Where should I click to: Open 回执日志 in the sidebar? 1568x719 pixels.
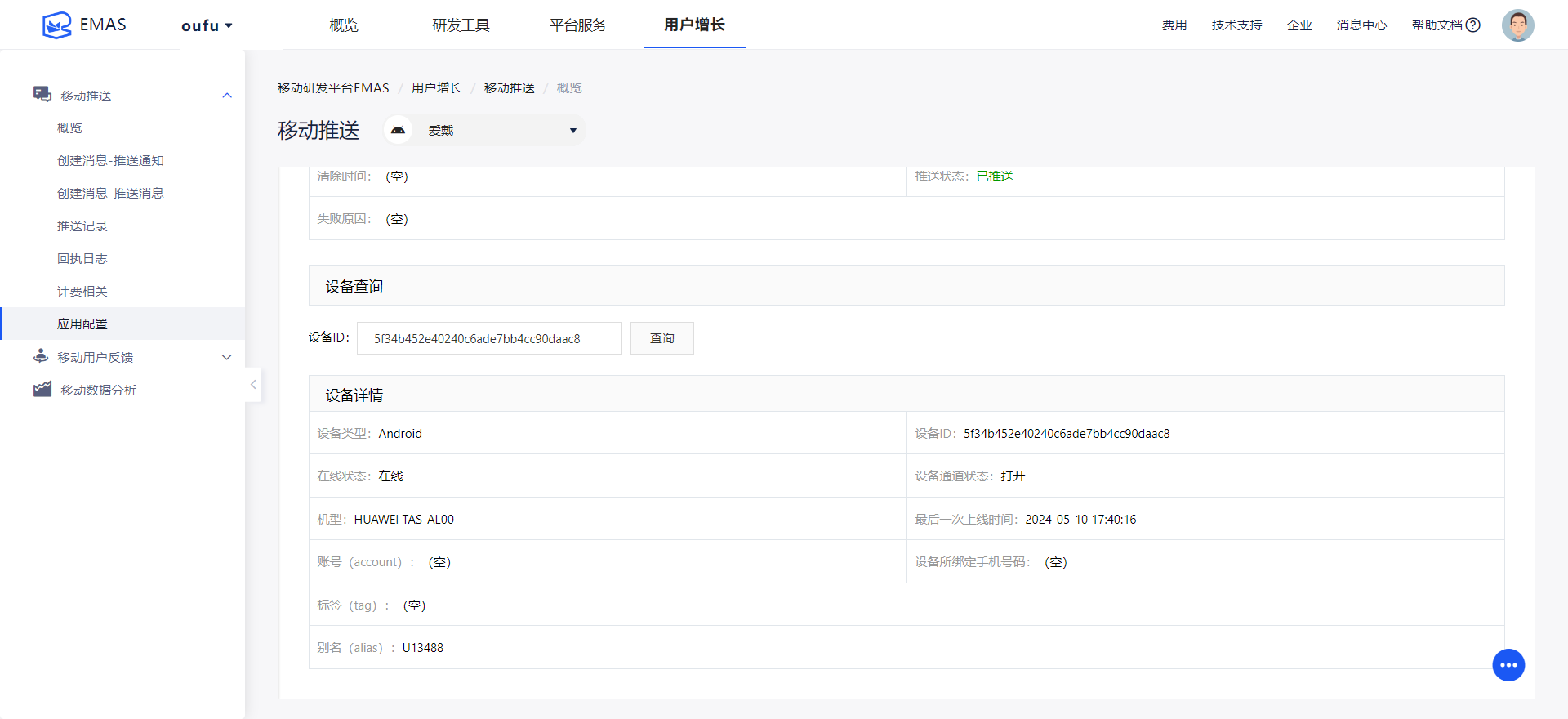coord(82,258)
